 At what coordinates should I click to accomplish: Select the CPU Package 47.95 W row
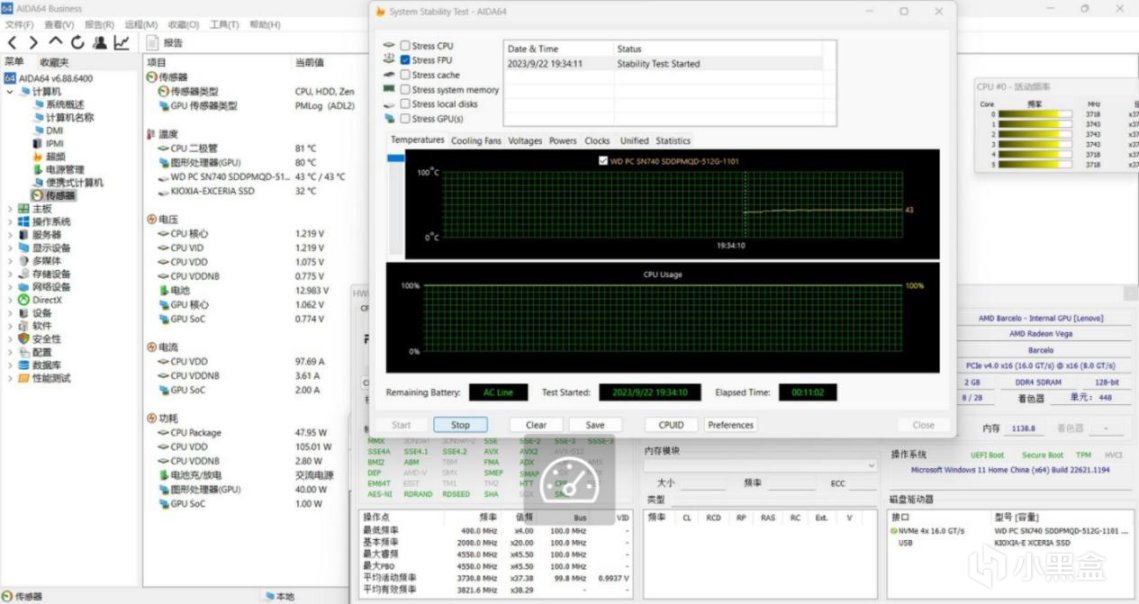pyautogui.click(x=243, y=432)
